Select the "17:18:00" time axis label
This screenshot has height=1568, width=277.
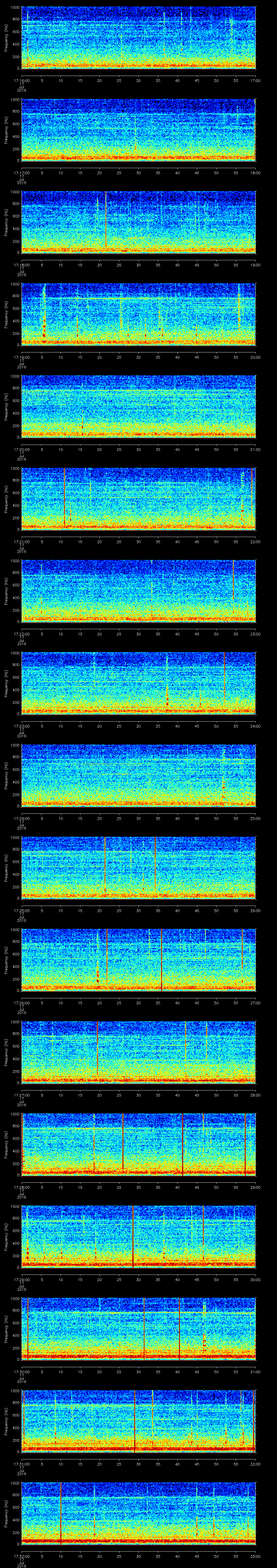(22, 265)
